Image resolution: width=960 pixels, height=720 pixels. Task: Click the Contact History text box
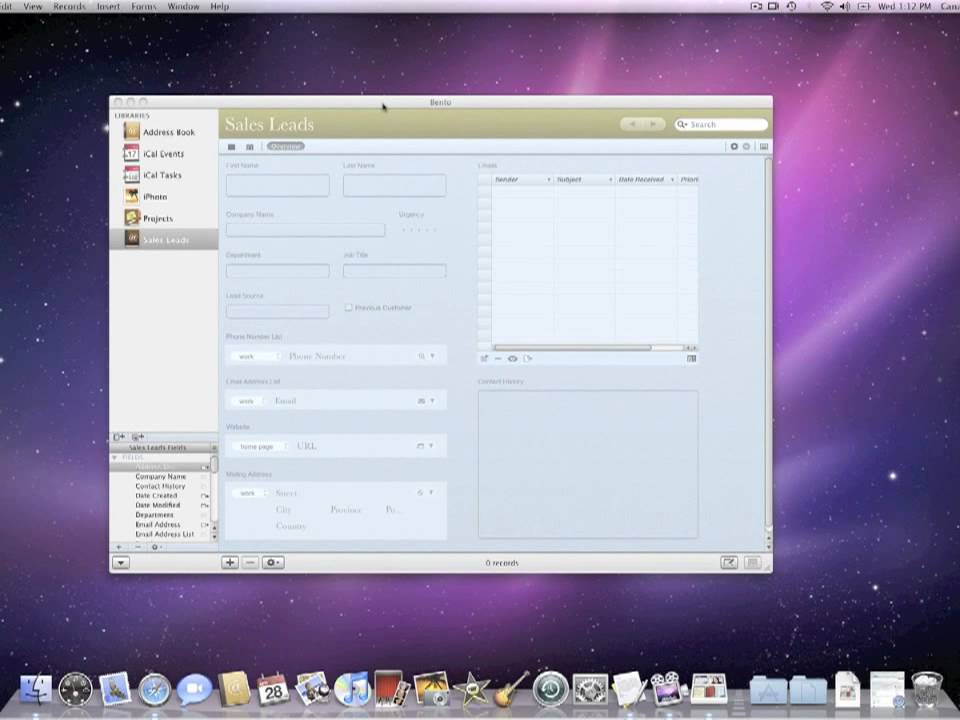(588, 464)
